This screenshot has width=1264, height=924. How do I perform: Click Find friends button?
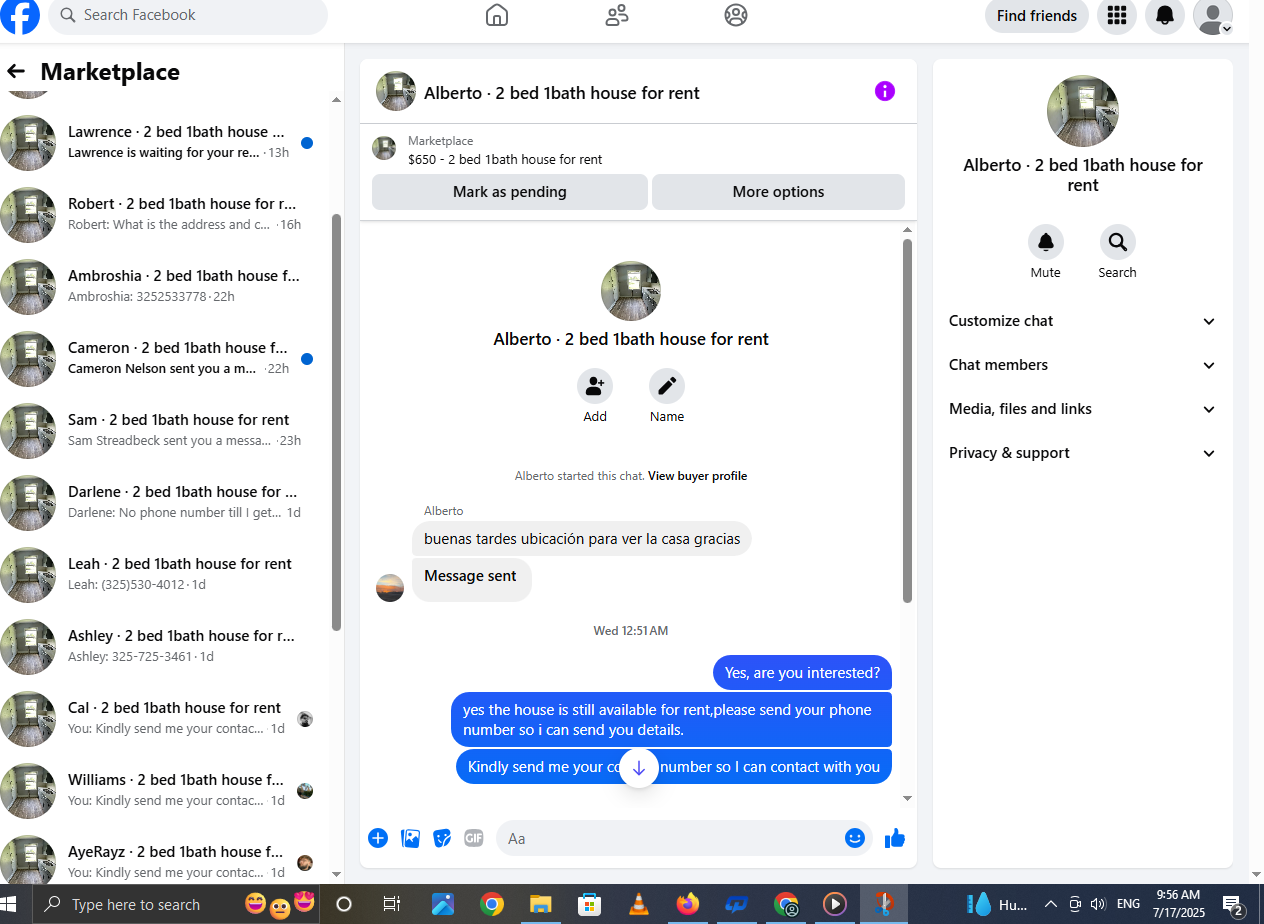coord(1037,16)
